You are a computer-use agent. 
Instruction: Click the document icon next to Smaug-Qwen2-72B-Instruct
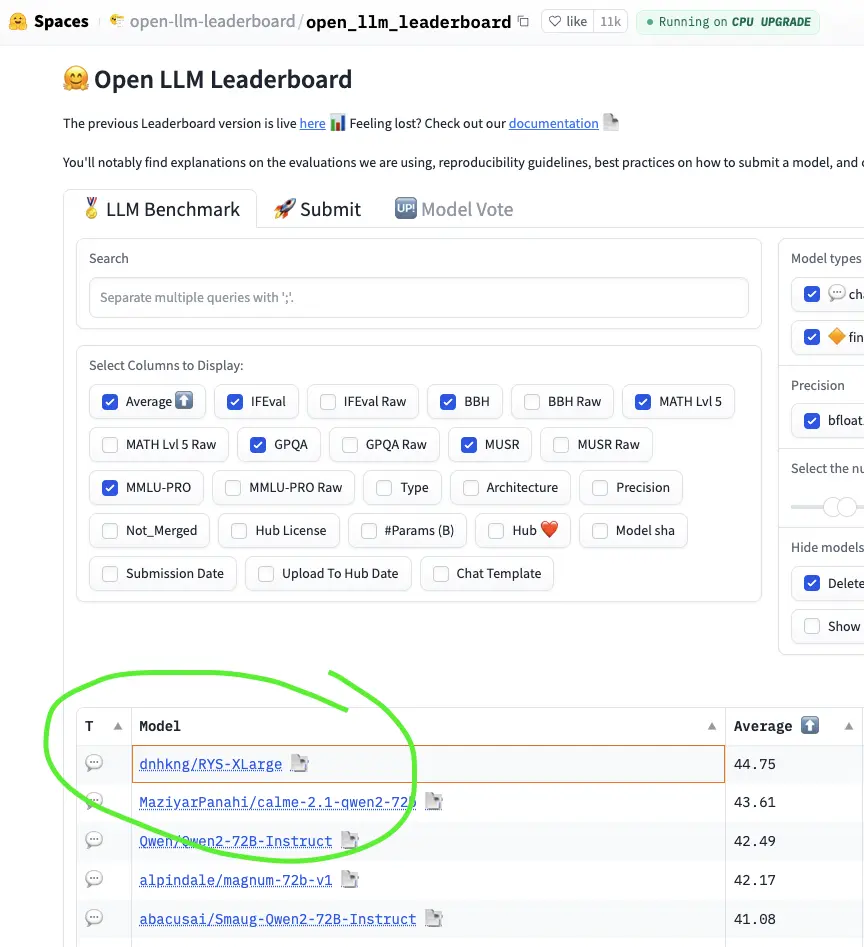coord(434,919)
